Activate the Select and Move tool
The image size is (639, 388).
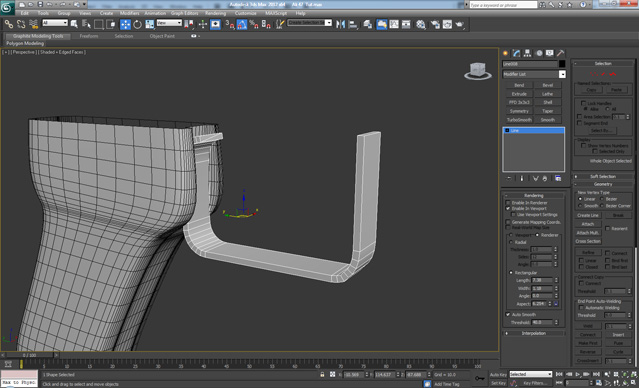(125, 24)
